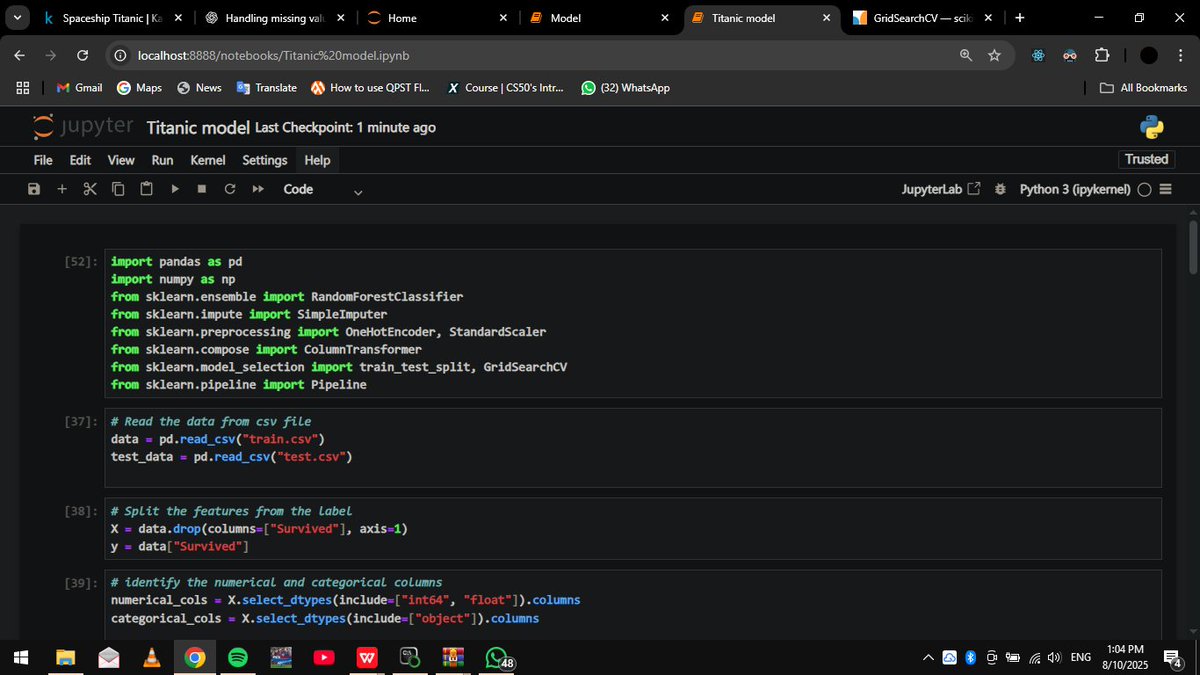
Task: Restart kernel and run all cells (fast-forward icon)
Action: point(258,189)
